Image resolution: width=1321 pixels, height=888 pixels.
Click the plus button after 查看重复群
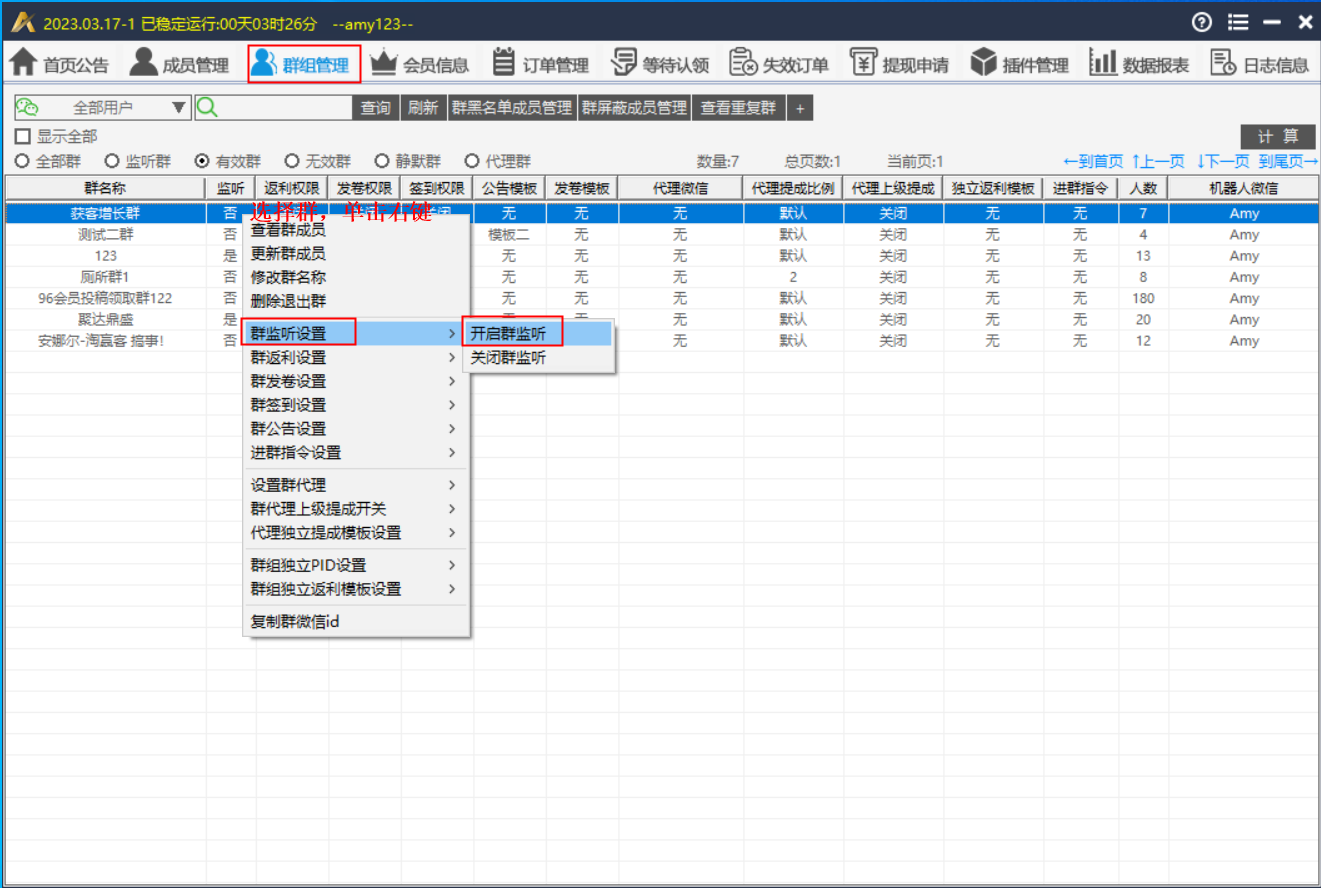click(x=800, y=108)
